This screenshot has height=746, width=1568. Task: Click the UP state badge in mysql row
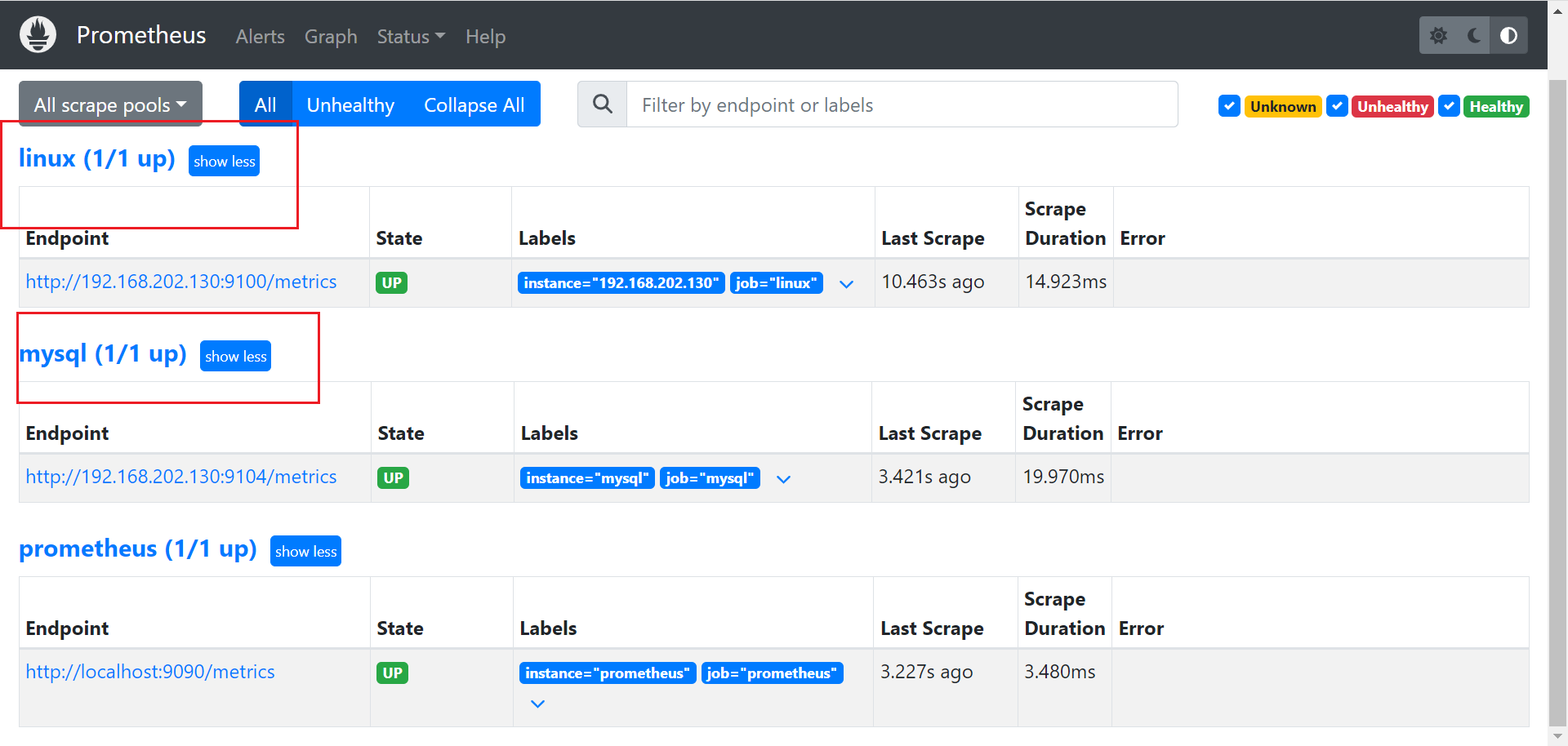(394, 478)
